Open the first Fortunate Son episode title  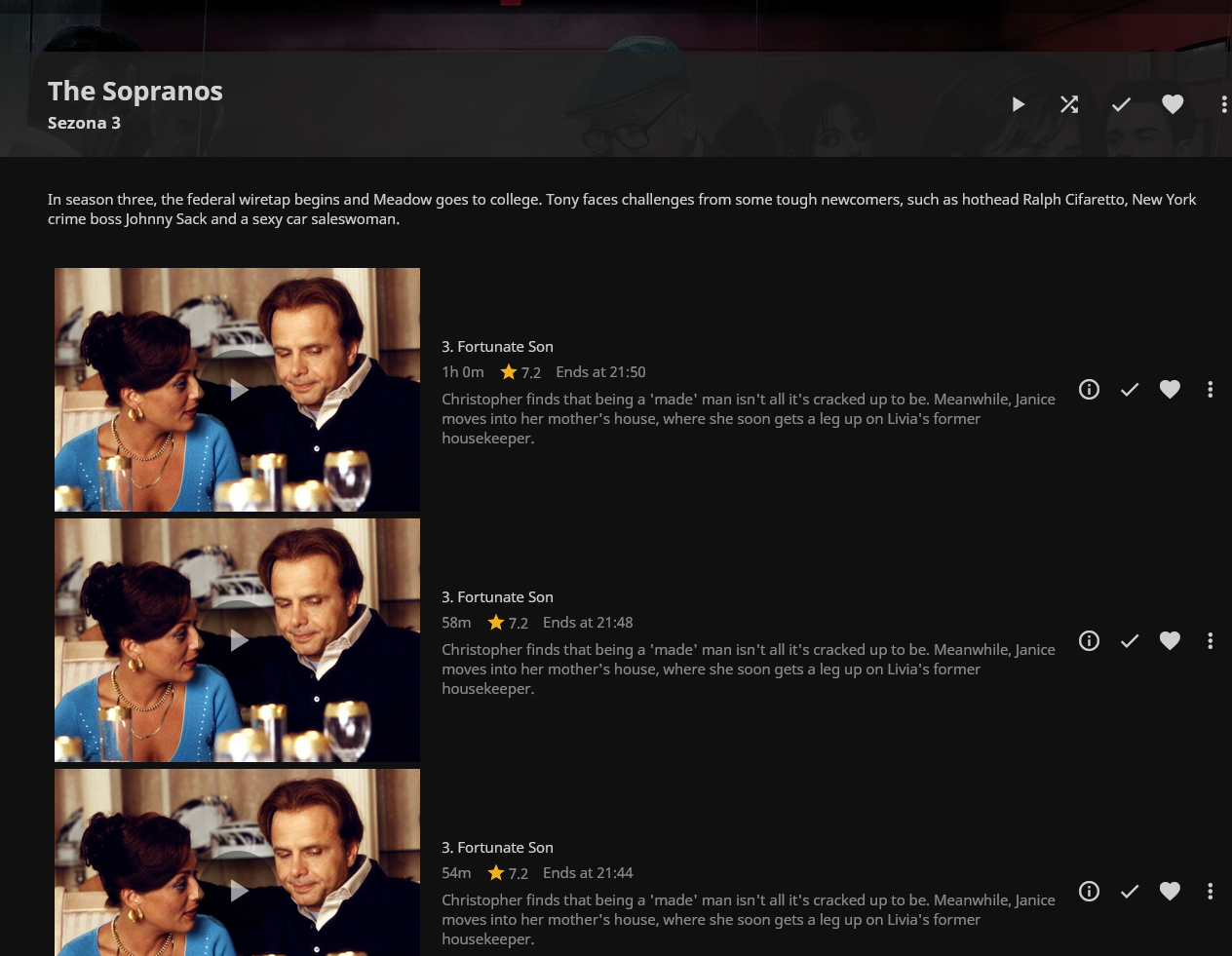497,346
